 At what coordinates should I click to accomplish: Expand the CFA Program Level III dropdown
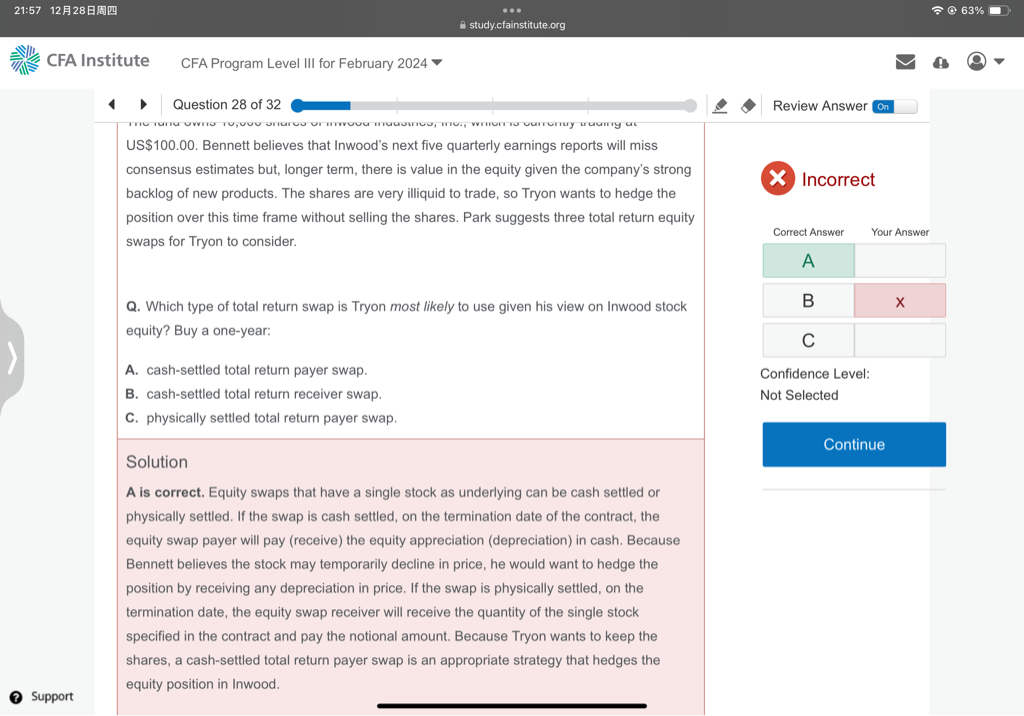point(311,63)
